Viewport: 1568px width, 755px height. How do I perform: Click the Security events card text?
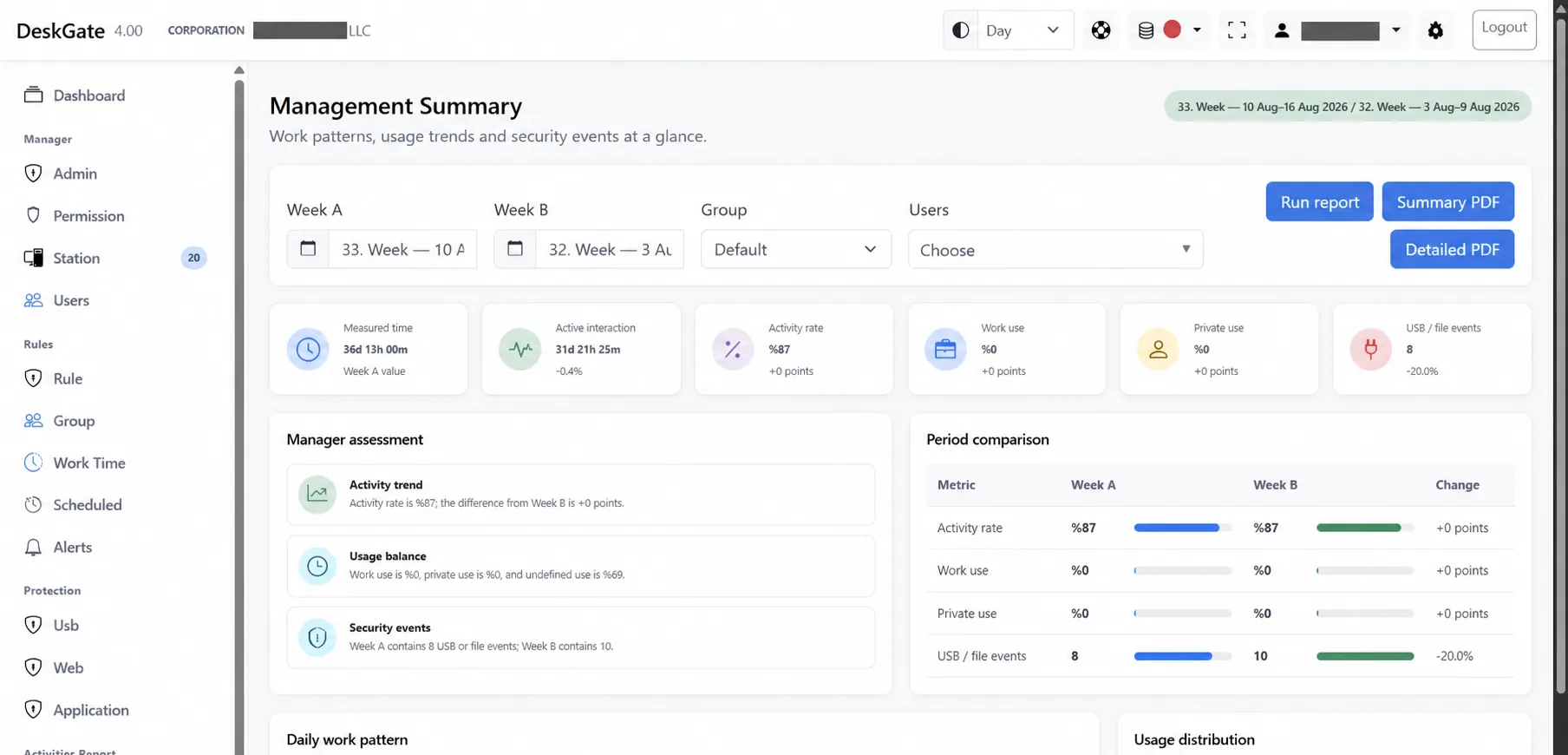481,637
